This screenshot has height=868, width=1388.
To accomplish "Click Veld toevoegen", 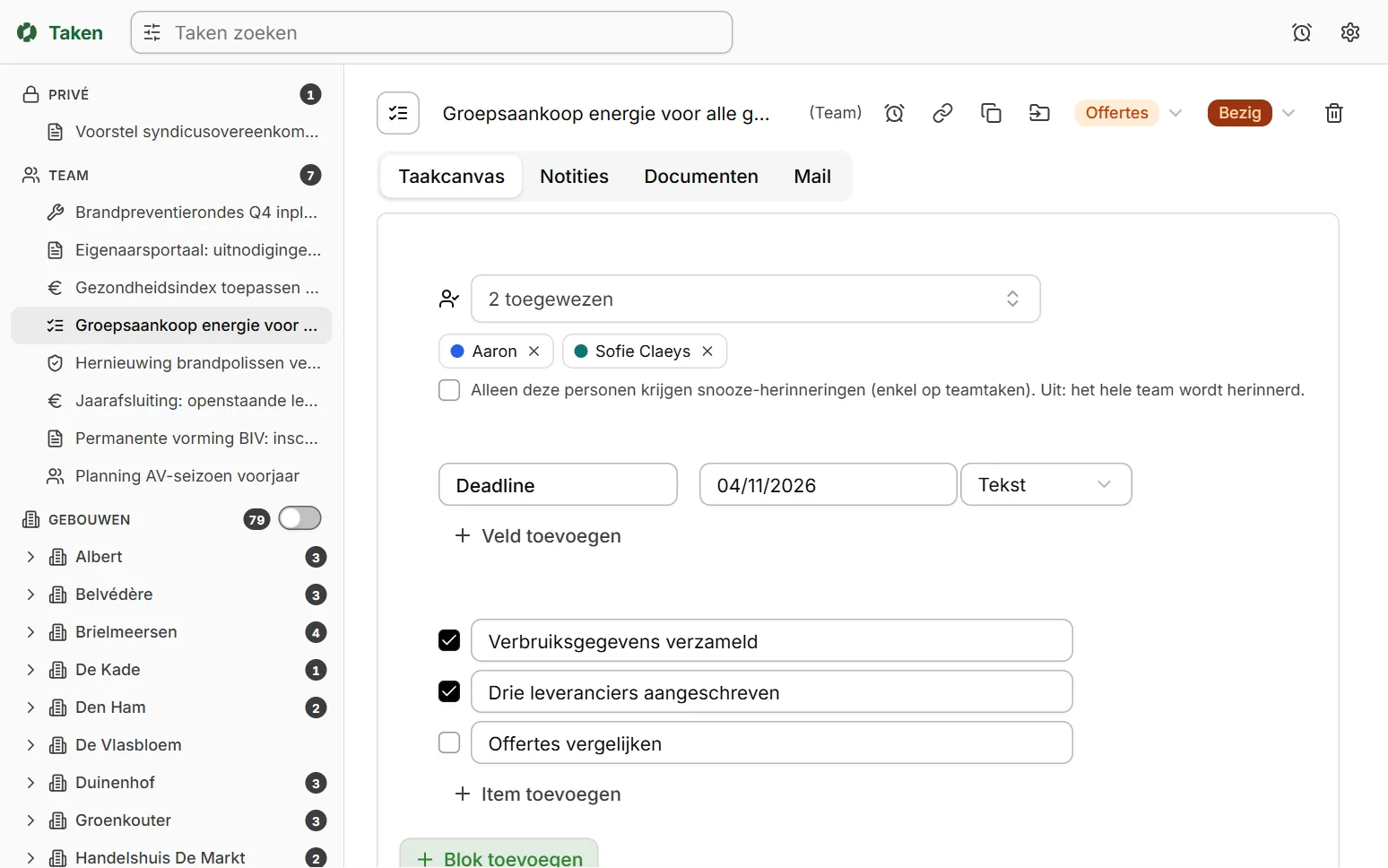I will 538,536.
